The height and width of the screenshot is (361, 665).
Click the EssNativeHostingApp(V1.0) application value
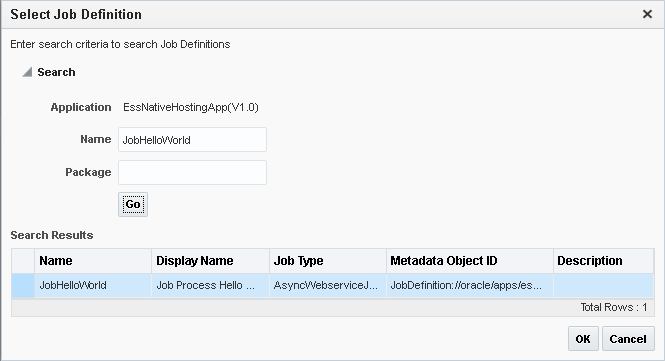tap(191, 107)
